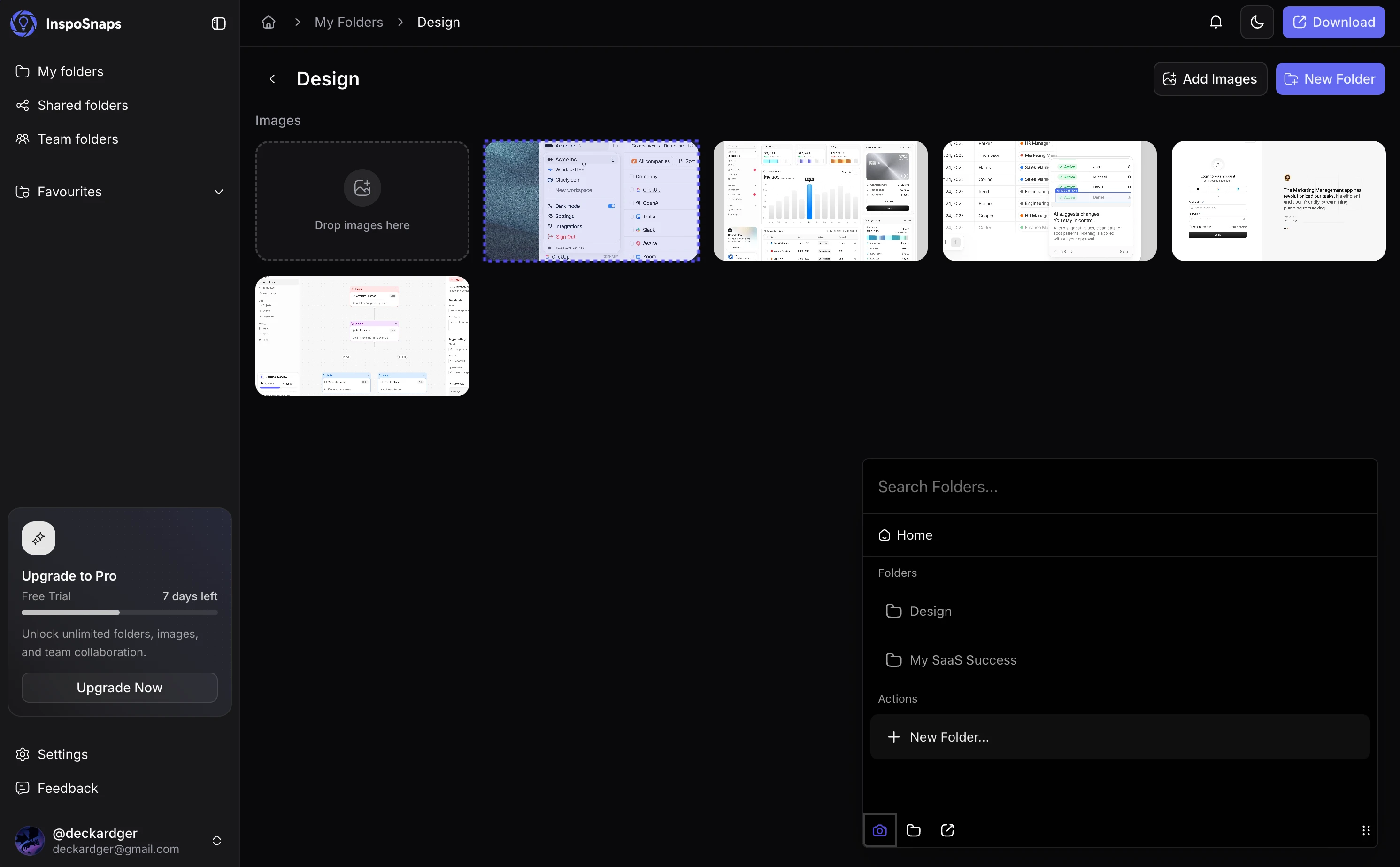Open Team folders in sidebar
This screenshot has width=1400, height=867.
pos(78,139)
